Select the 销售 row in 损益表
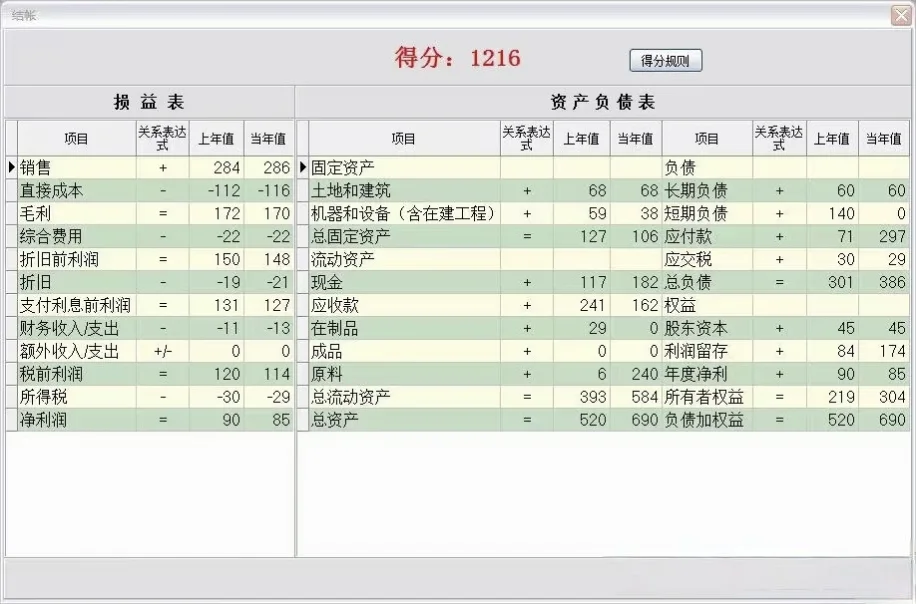The image size is (916, 604). pos(150,168)
